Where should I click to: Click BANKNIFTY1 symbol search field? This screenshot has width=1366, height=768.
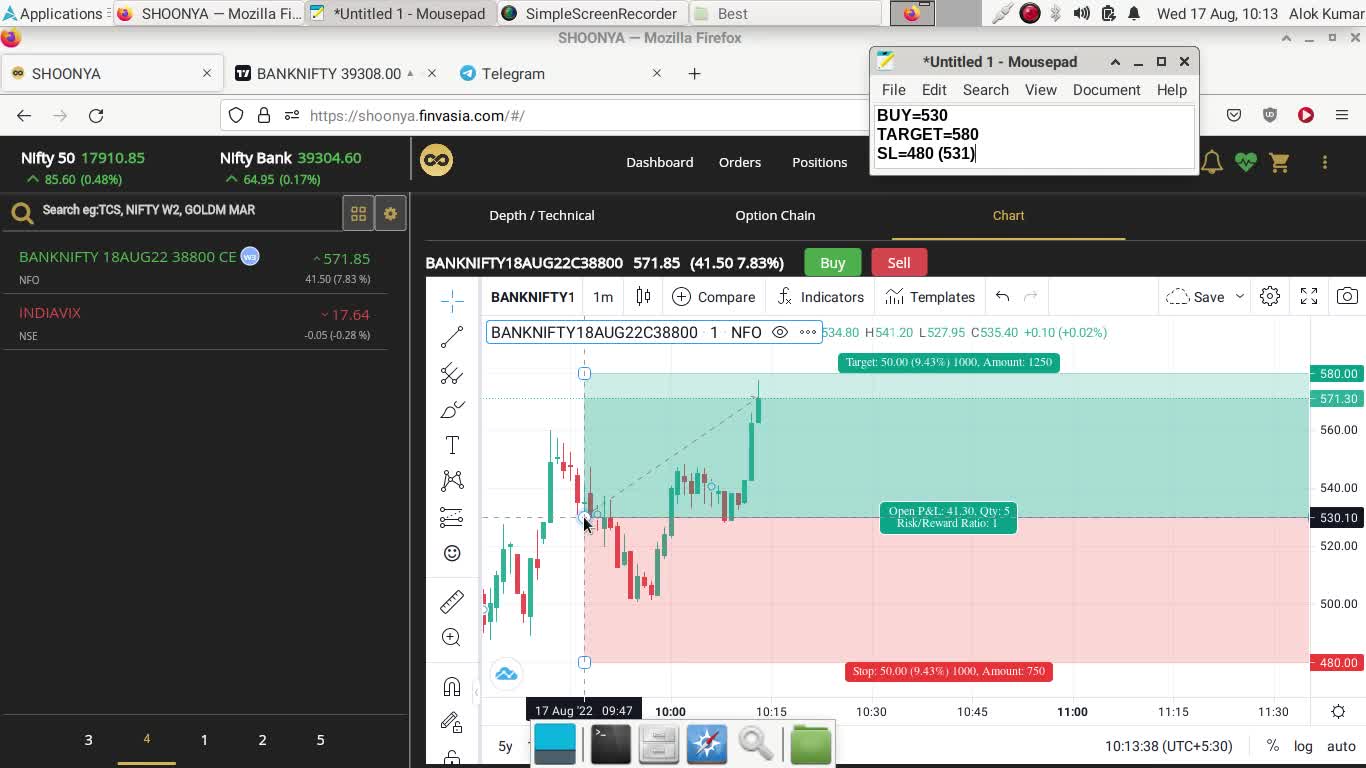pyautogui.click(x=532, y=297)
